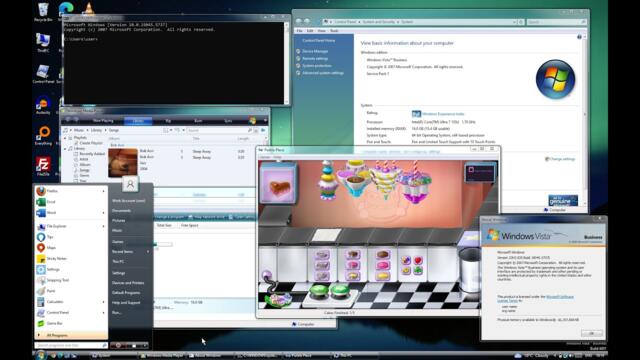640x360 pixels.
Task: Open This PC desktop icon
Action: [x=43, y=42]
